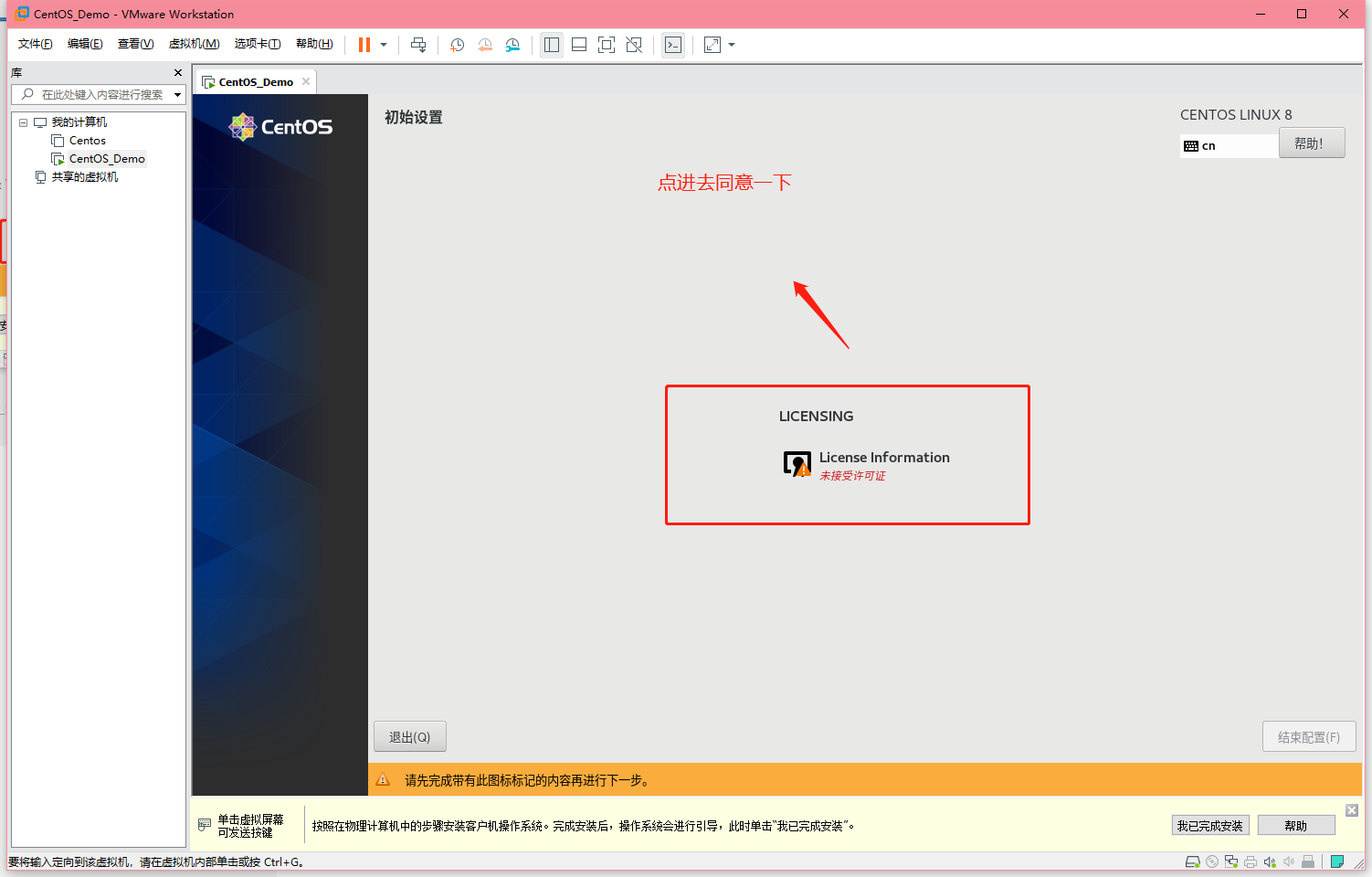Click the 帮助 button in the install hint bar
This screenshot has height=877, width=1372.
click(1296, 826)
